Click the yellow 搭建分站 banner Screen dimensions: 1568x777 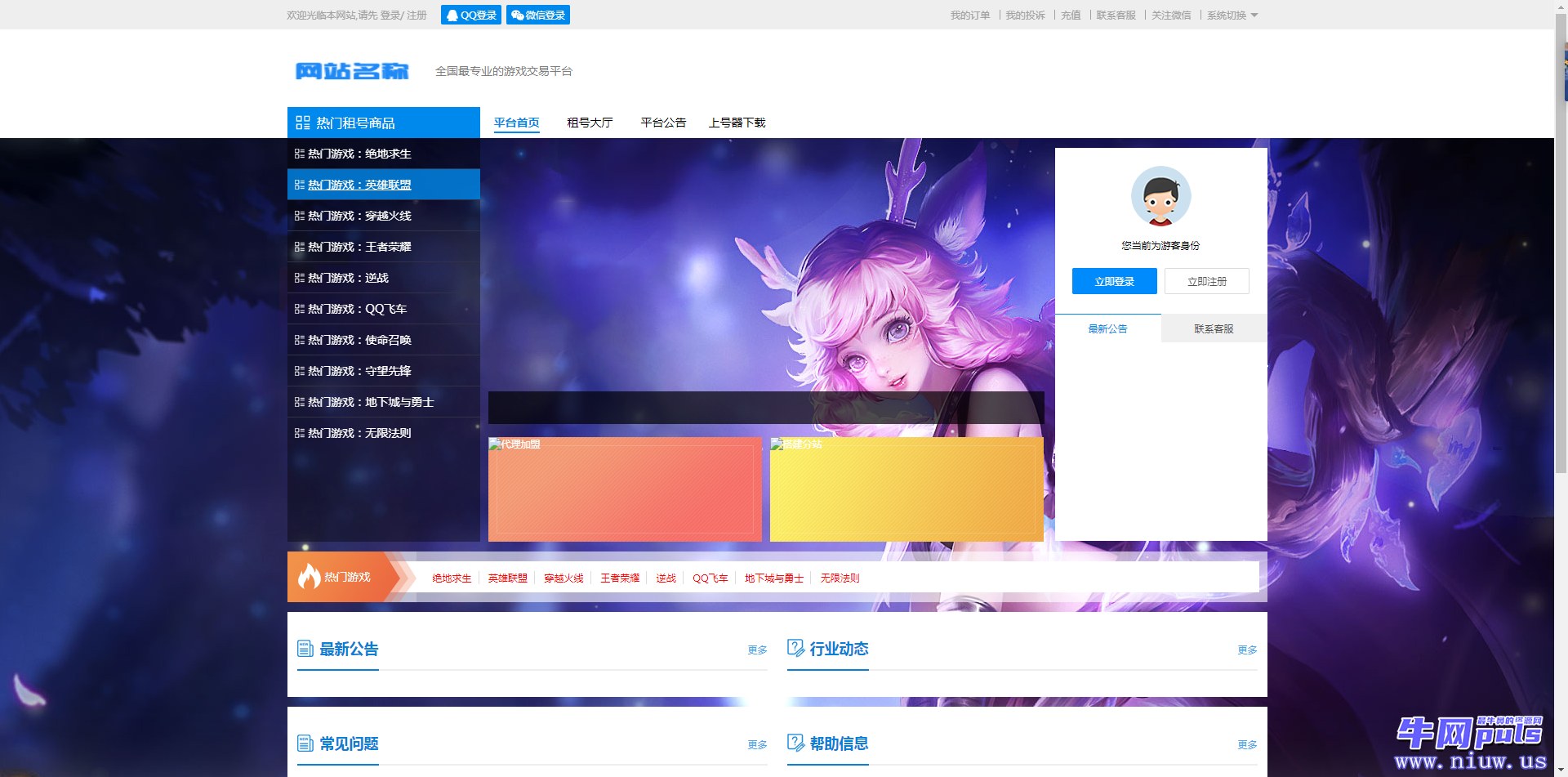pyautogui.click(x=906, y=489)
